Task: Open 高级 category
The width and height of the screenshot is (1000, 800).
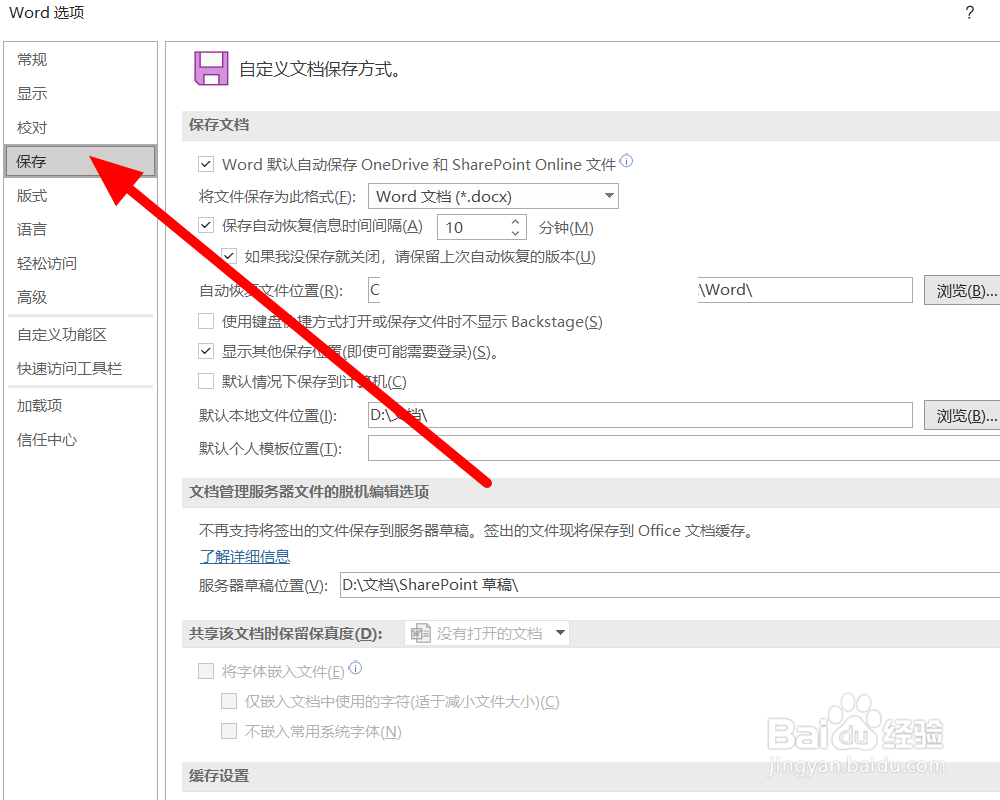Action: coord(80,297)
